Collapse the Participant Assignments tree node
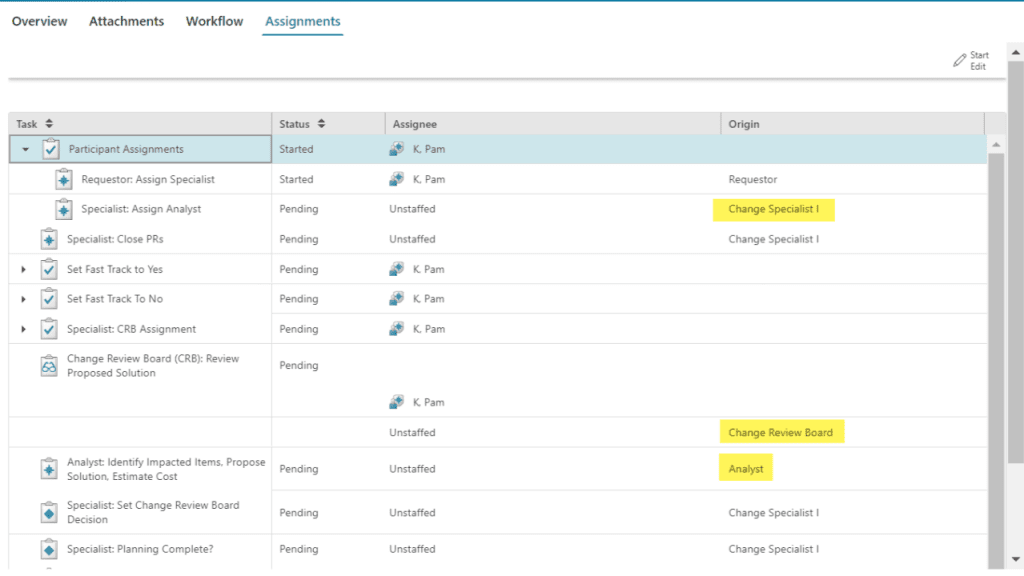The width and height of the screenshot is (1024, 576). coord(25,150)
